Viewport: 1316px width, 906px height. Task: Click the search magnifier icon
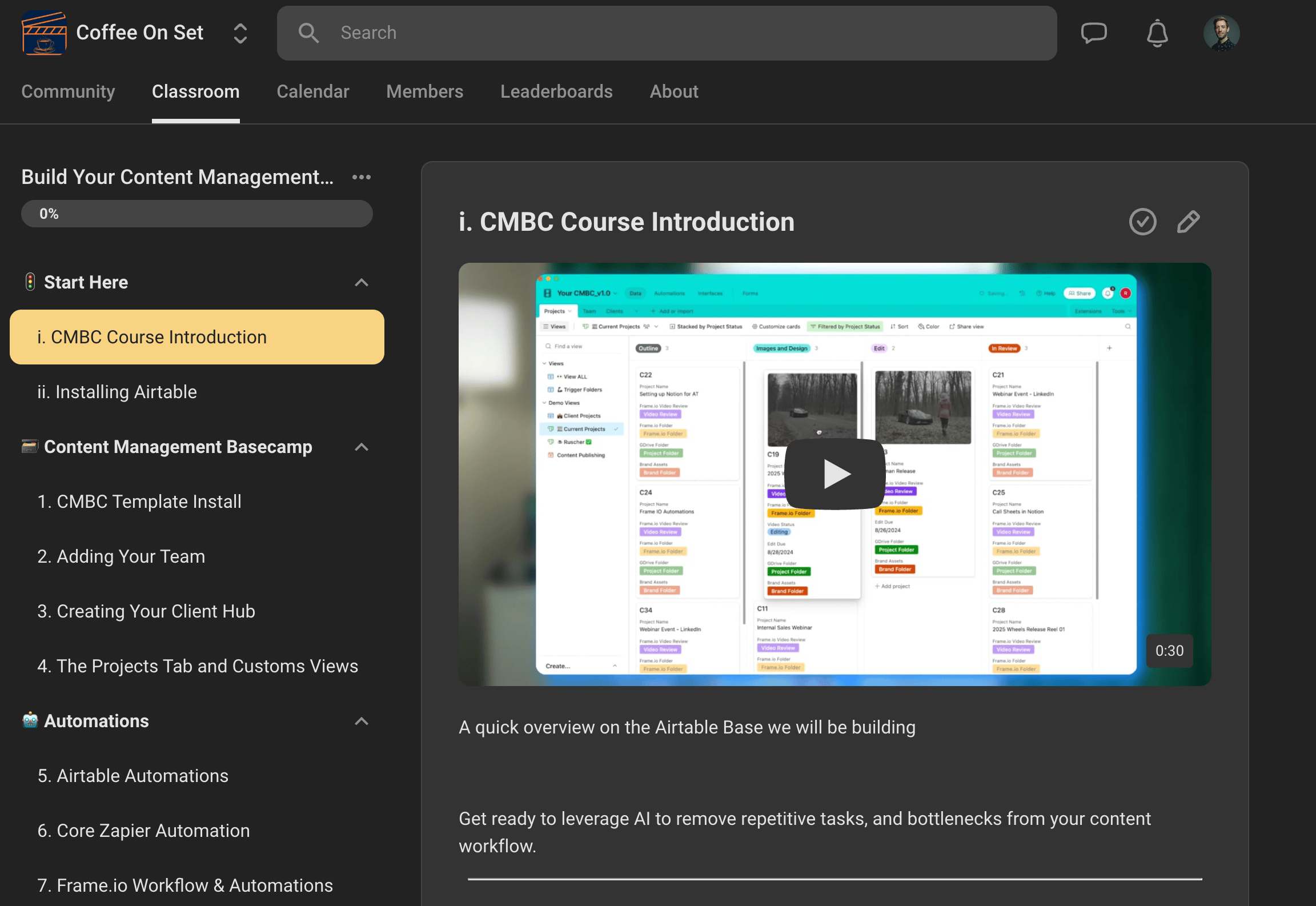(308, 33)
